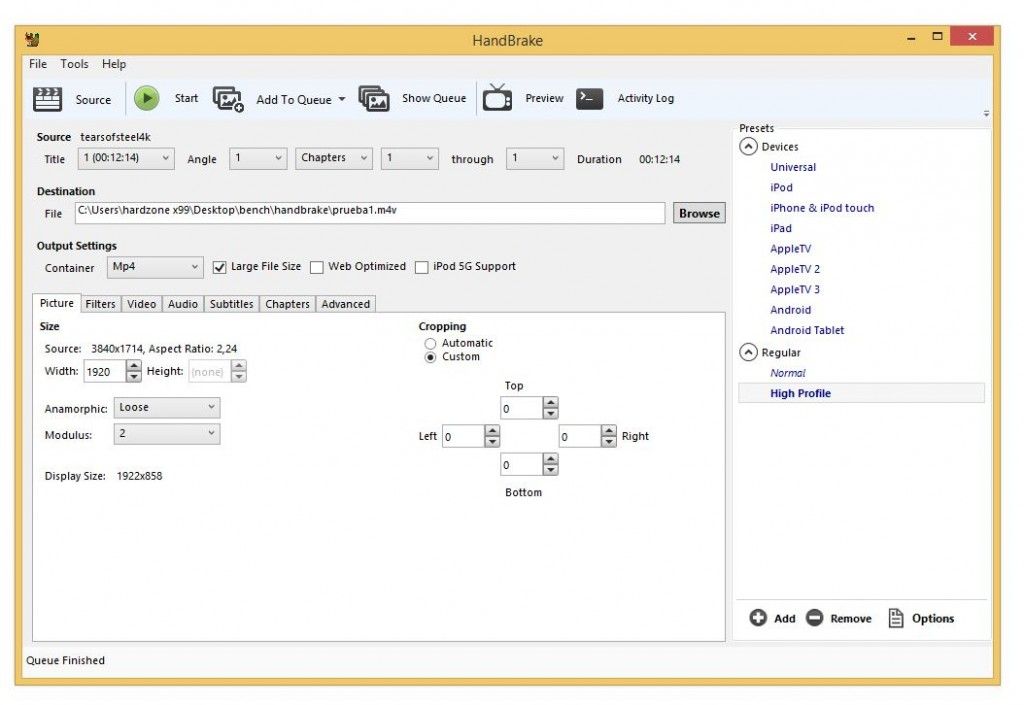This screenshot has height=705, width=1024.
Task: Select Custom cropping radio button
Action: pos(430,357)
